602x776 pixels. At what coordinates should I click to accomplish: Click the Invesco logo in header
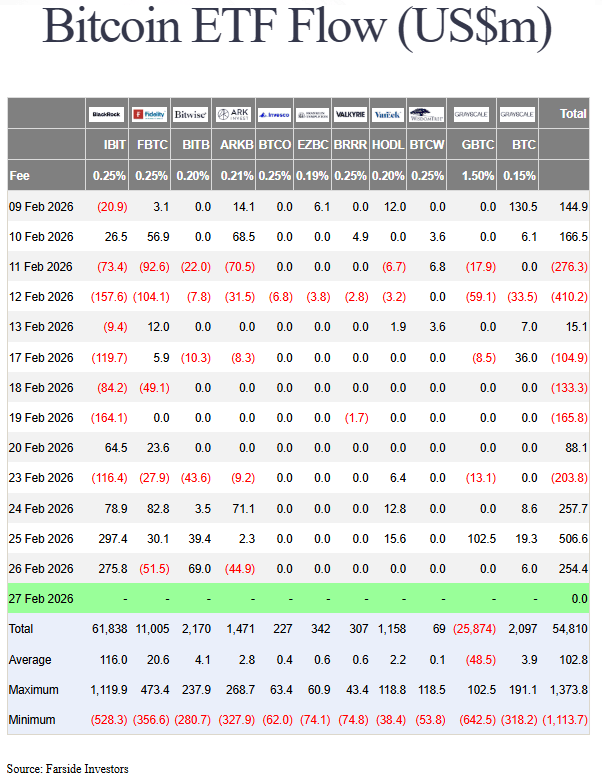(x=275, y=114)
